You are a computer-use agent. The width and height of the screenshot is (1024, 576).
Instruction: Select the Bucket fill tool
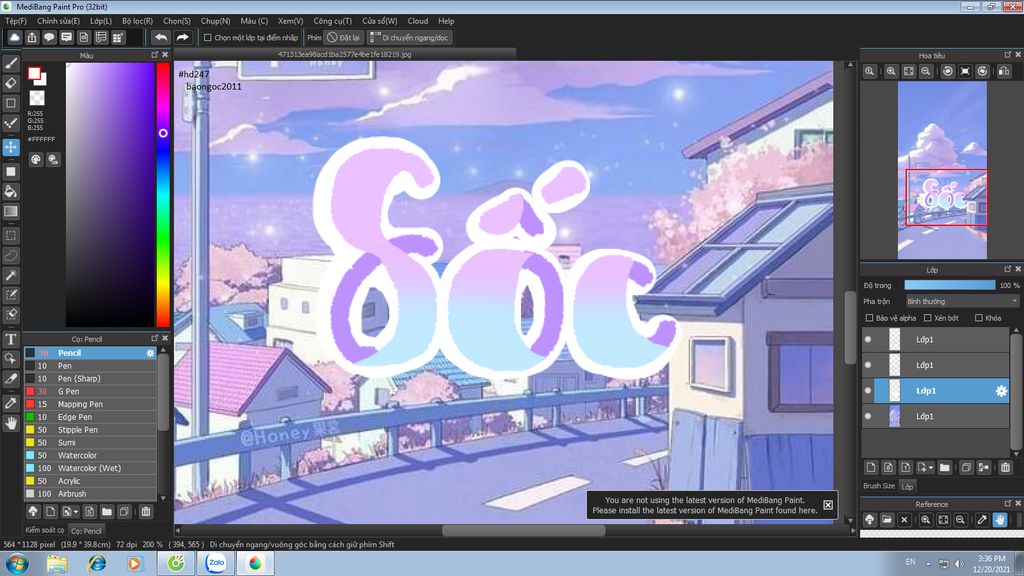point(11,191)
